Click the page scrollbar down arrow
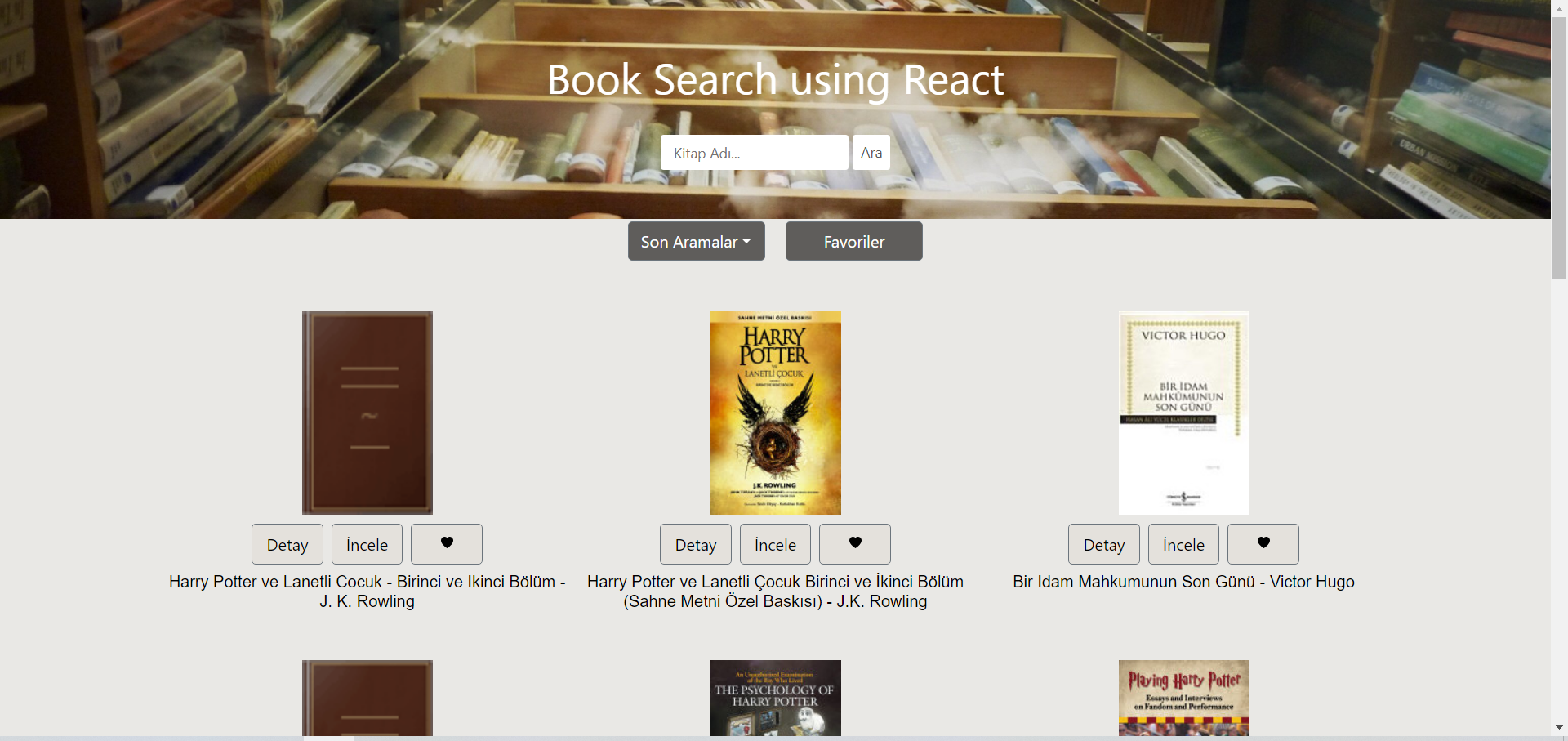The height and width of the screenshot is (741, 1568). [x=1559, y=727]
